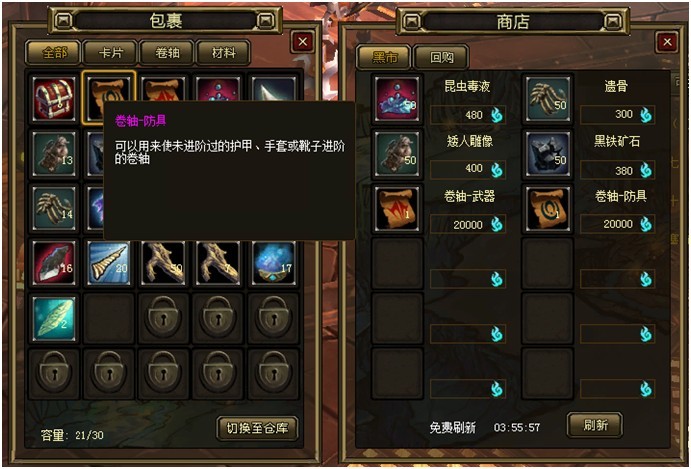
Task: Open the 卷轴 tab in bag
Action: tap(167, 53)
